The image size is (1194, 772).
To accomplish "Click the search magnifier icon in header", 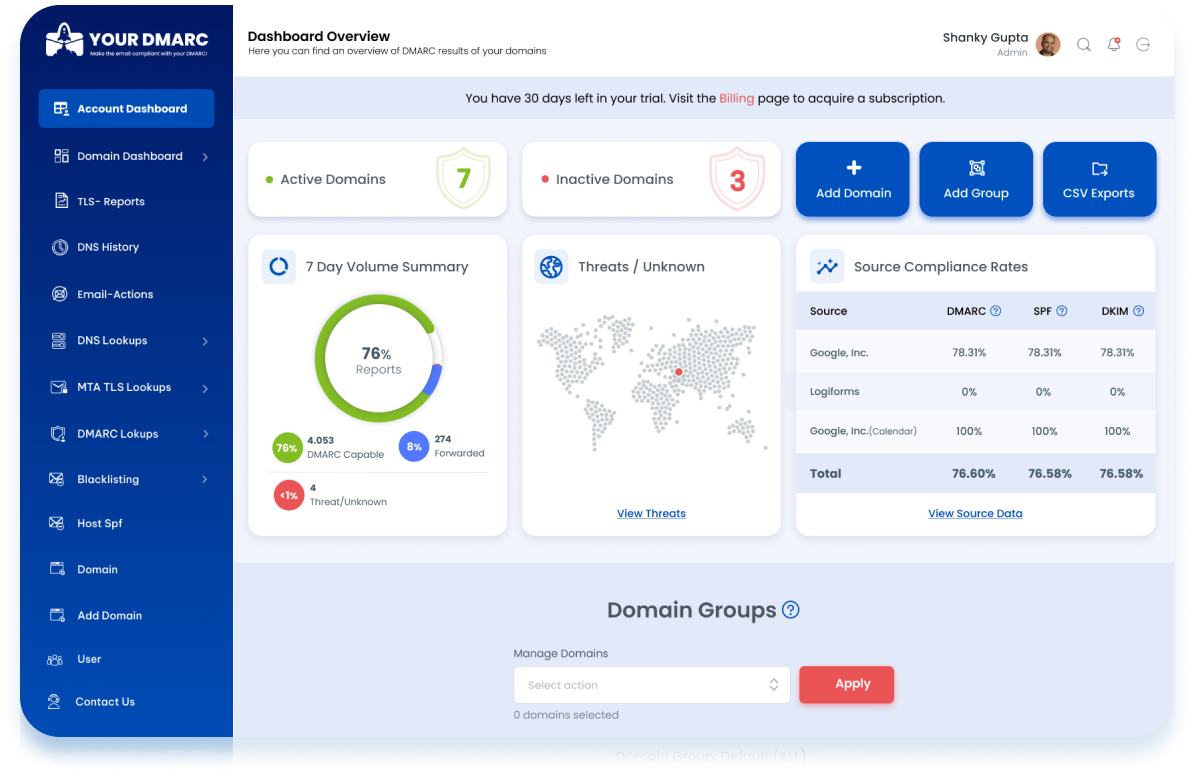I will (1083, 45).
